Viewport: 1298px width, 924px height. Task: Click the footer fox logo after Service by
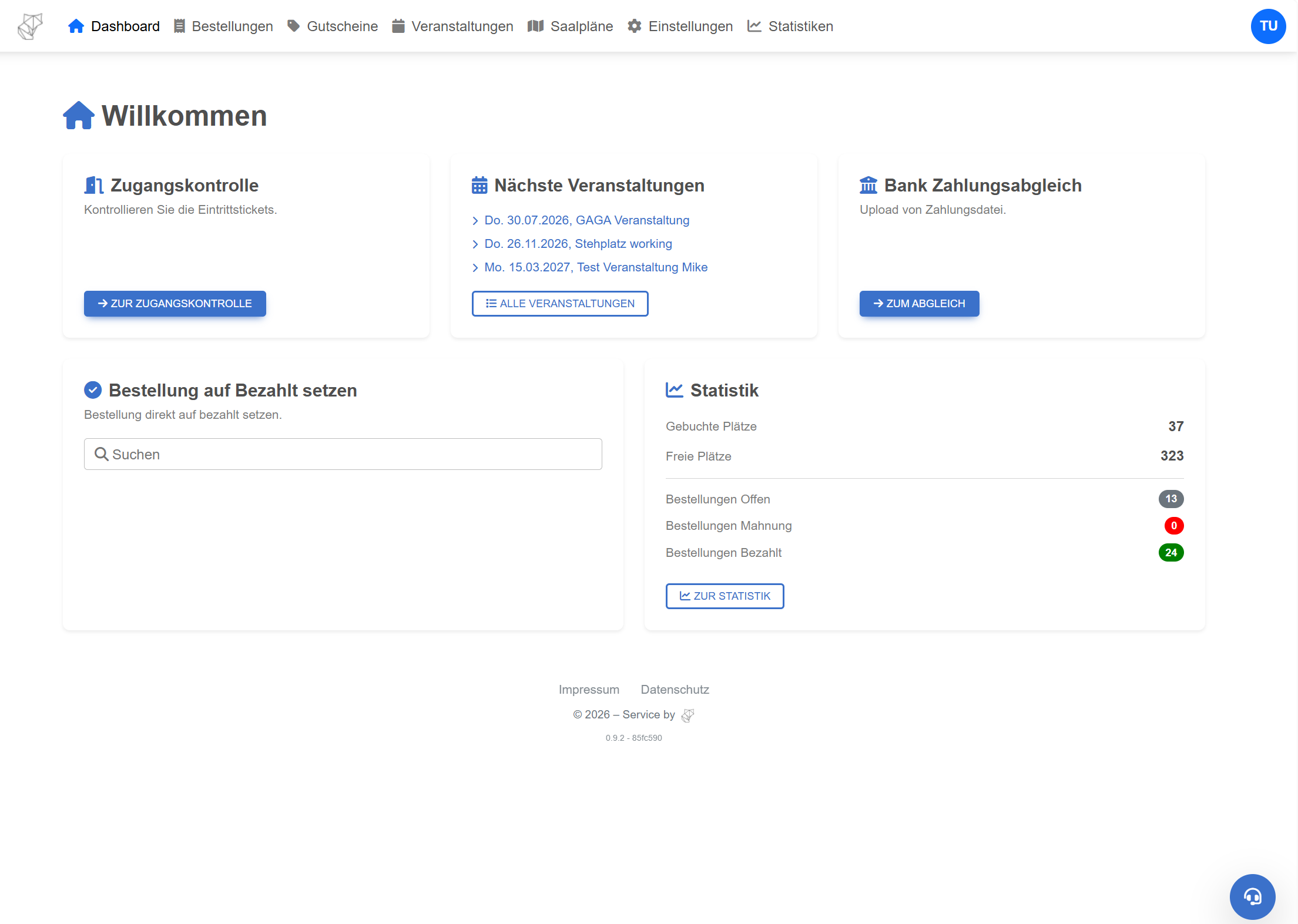pyautogui.click(x=688, y=715)
